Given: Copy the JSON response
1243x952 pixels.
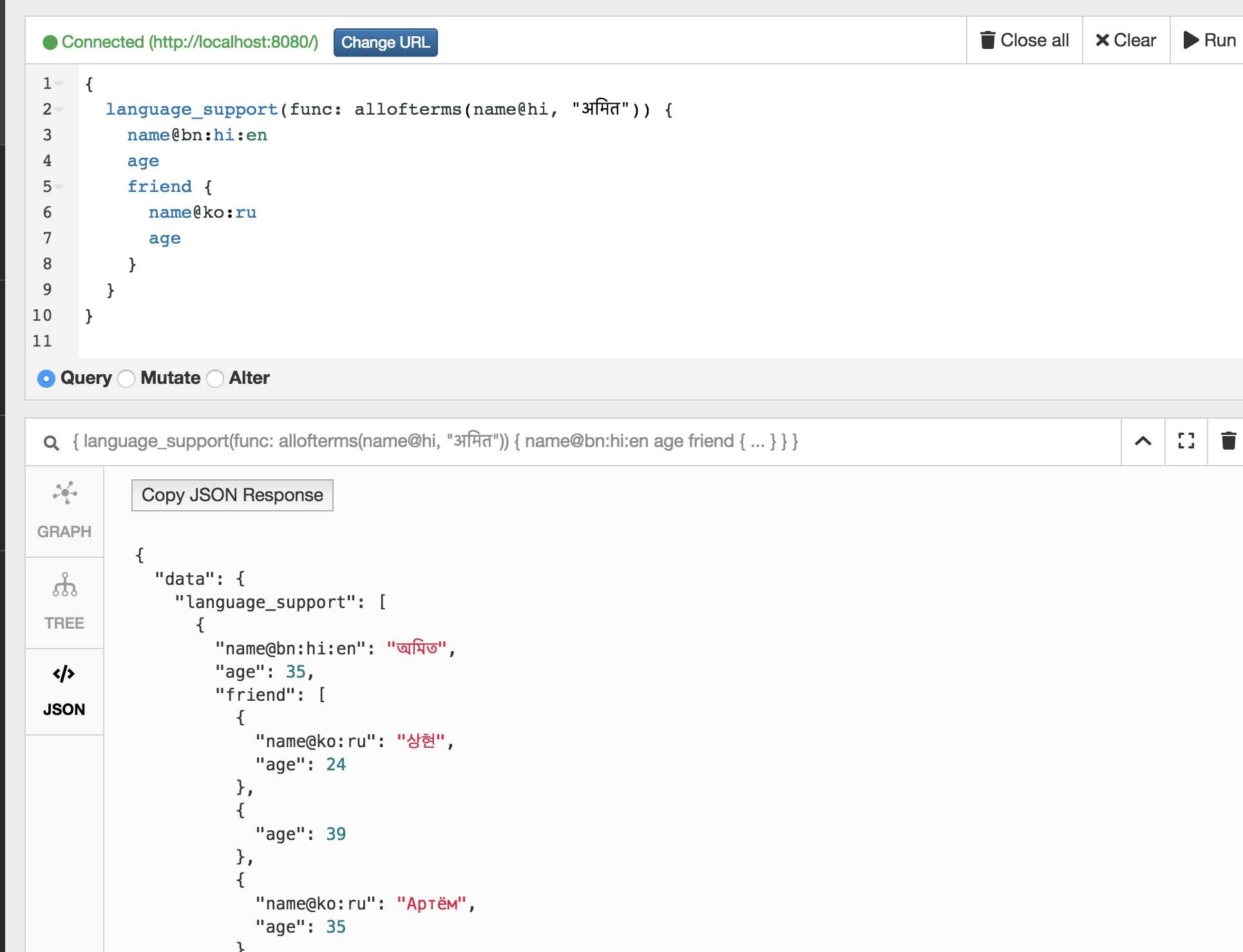Looking at the screenshot, I should pos(232,495).
